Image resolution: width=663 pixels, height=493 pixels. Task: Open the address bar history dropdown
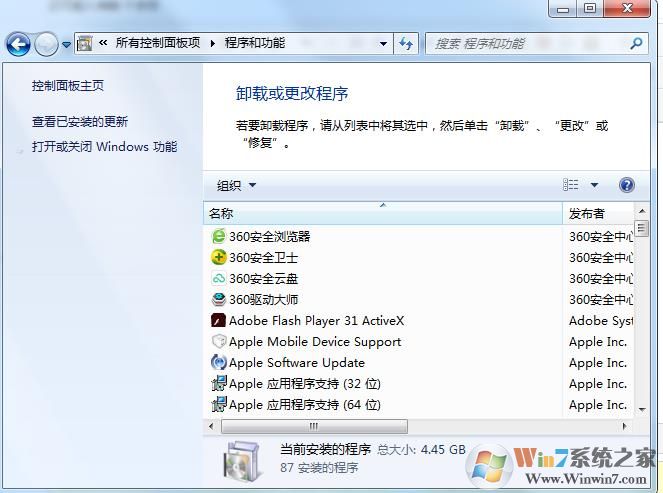383,44
